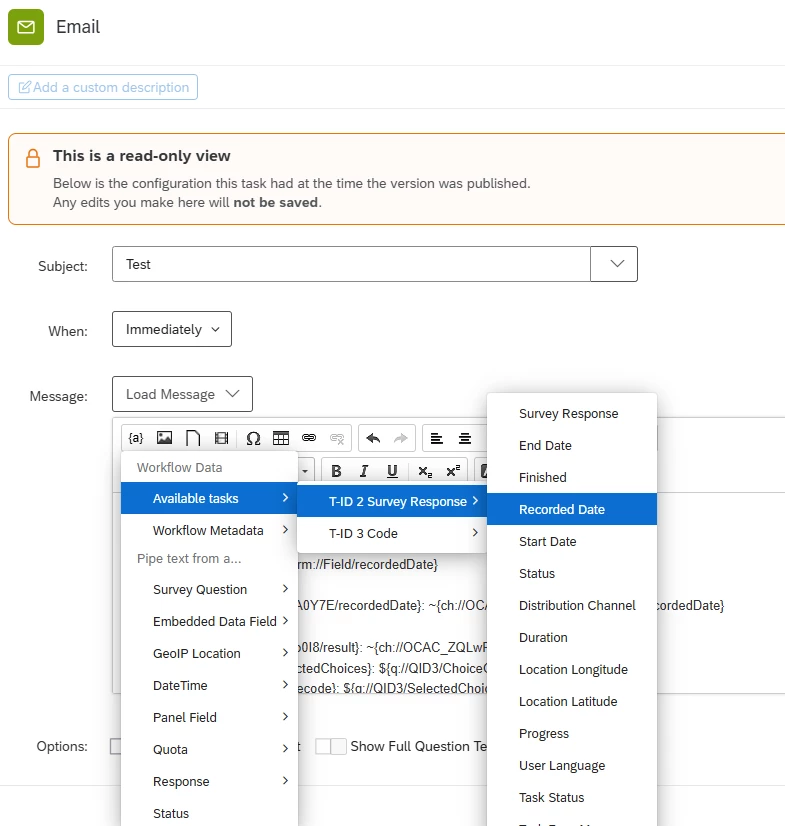Click the insert link chain icon
The width and height of the screenshot is (785, 826).
point(309,438)
